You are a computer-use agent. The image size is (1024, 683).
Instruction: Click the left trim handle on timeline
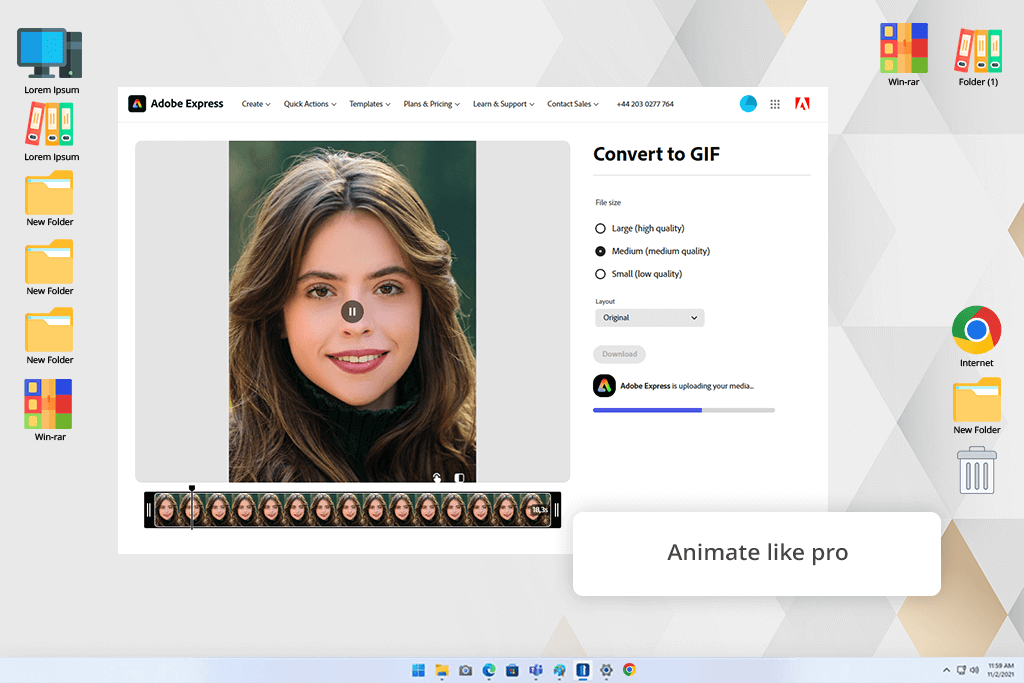[x=149, y=510]
